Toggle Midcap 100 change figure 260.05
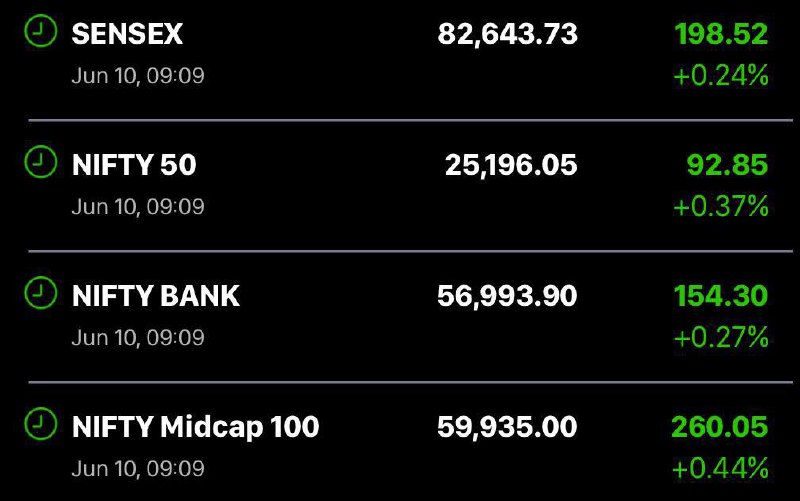 pyautogui.click(x=720, y=427)
